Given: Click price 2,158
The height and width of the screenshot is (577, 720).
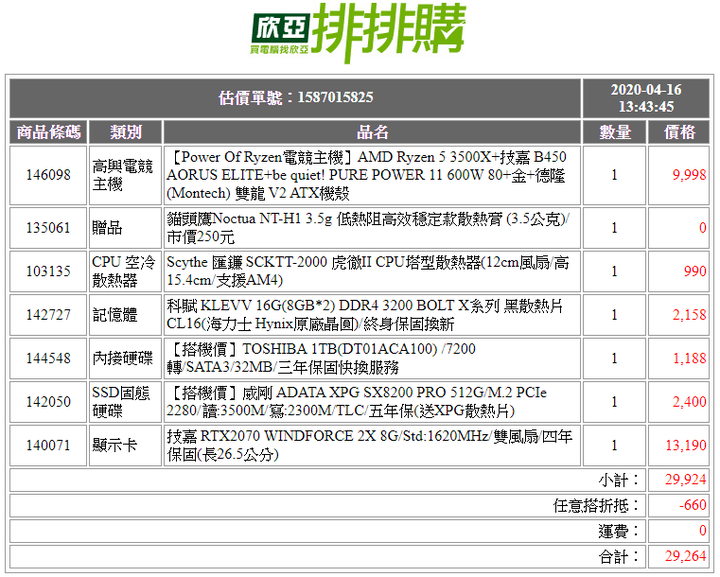Looking at the screenshot, I should point(689,315).
